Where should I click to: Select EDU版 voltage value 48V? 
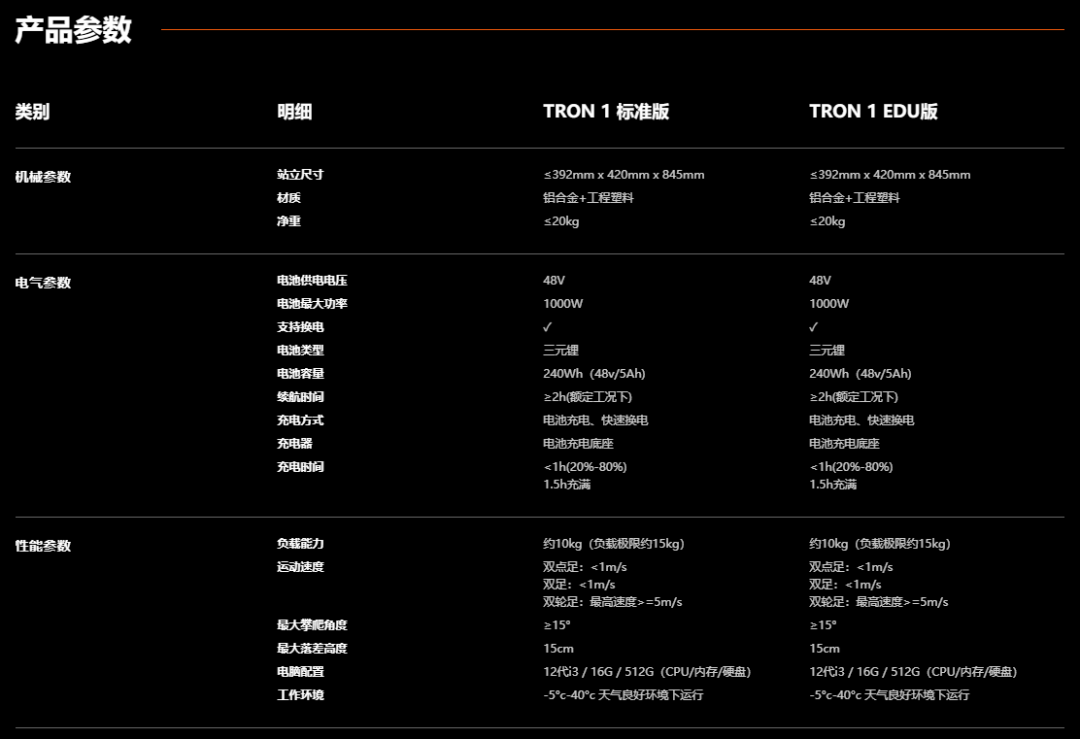(820, 281)
